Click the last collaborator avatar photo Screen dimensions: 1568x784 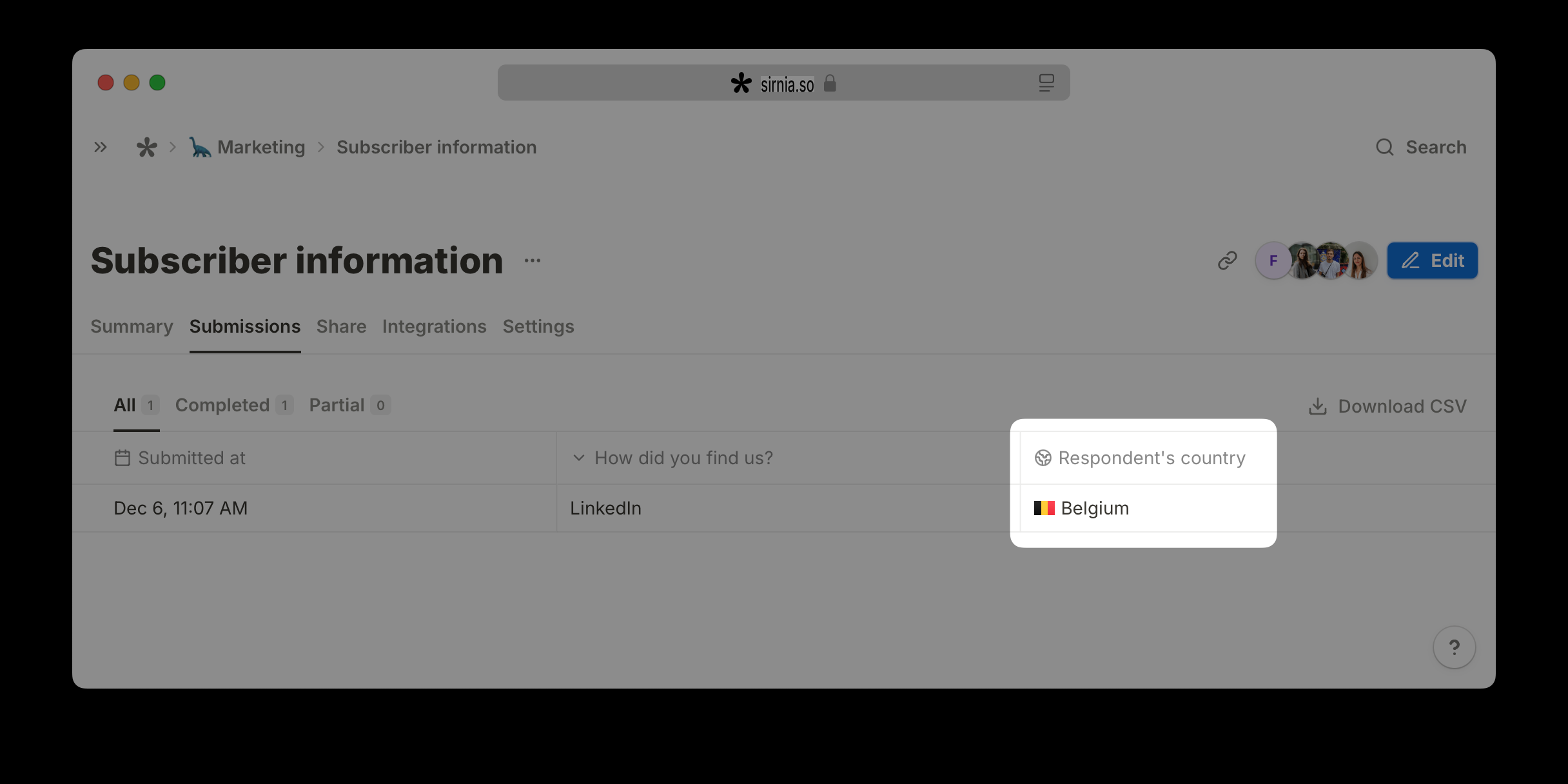(1358, 260)
